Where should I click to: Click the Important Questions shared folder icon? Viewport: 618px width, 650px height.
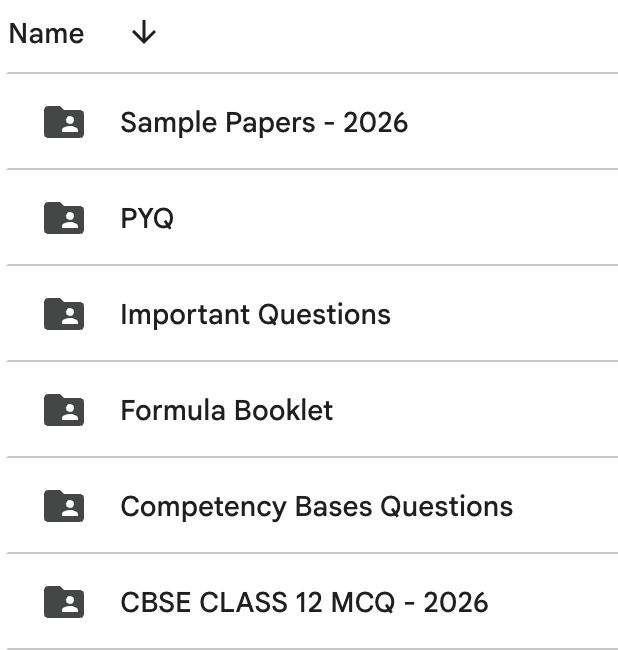coord(64,314)
